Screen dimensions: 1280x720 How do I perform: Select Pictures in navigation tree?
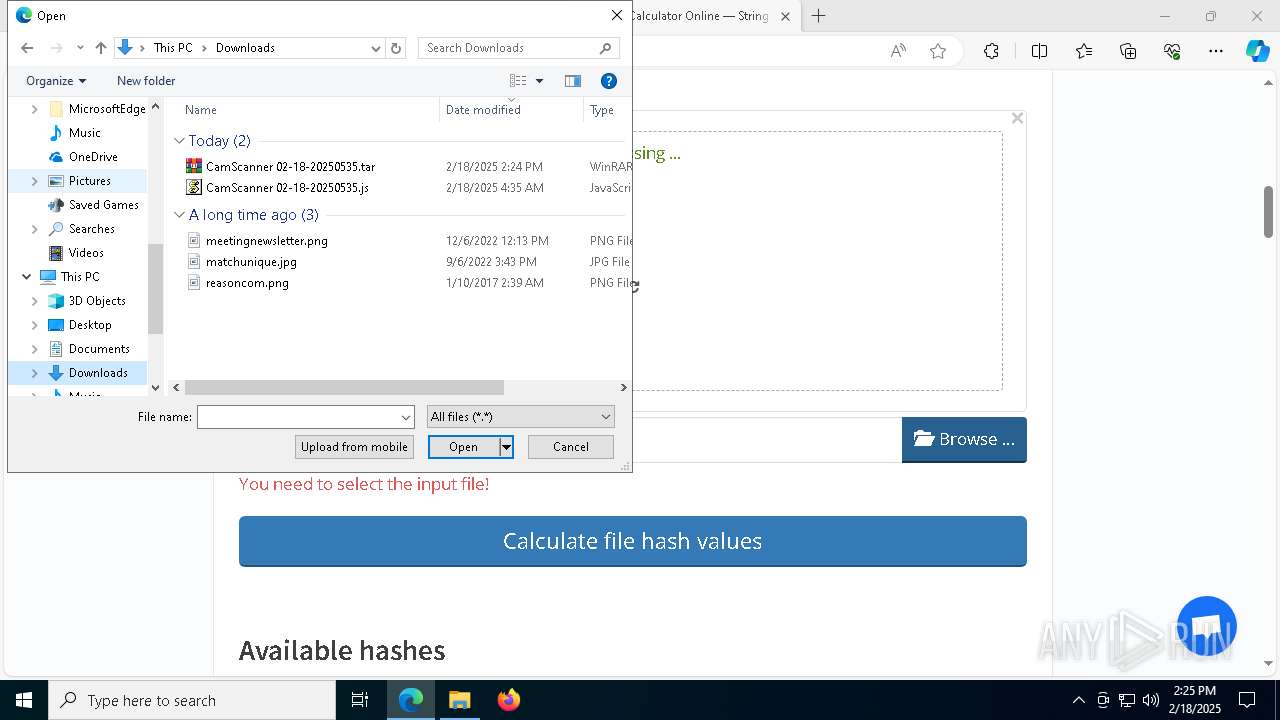[89, 181]
